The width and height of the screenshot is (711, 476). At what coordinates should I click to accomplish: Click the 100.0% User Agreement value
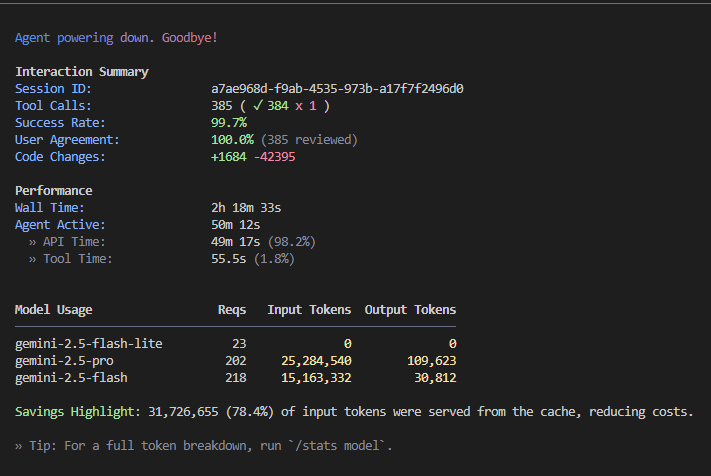[232, 140]
